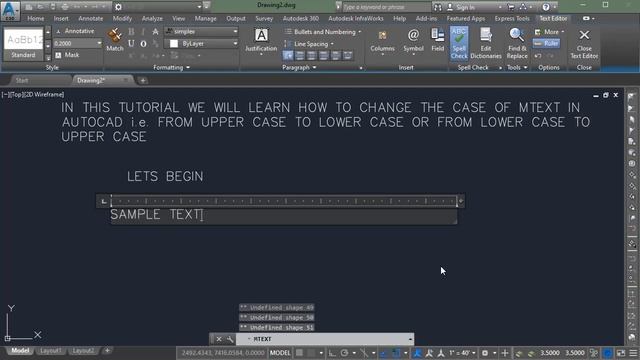
Task: Select Default paragraph alignment icon
Action: 288,55
